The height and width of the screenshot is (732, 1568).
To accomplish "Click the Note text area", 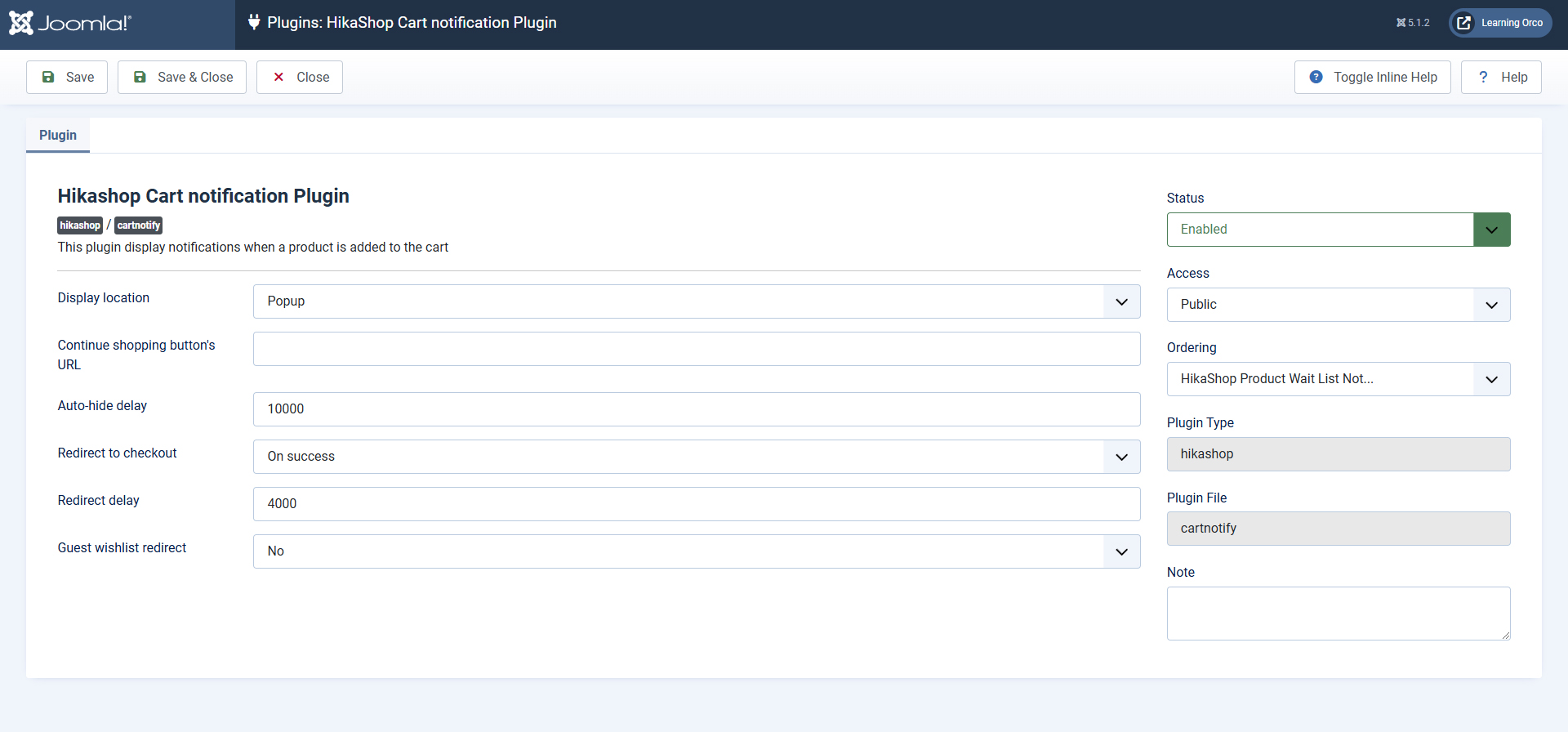I will pos(1339,614).
